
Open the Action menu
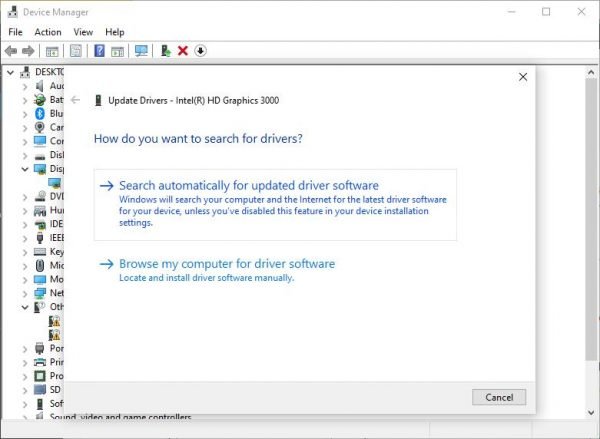pyautogui.click(x=48, y=32)
